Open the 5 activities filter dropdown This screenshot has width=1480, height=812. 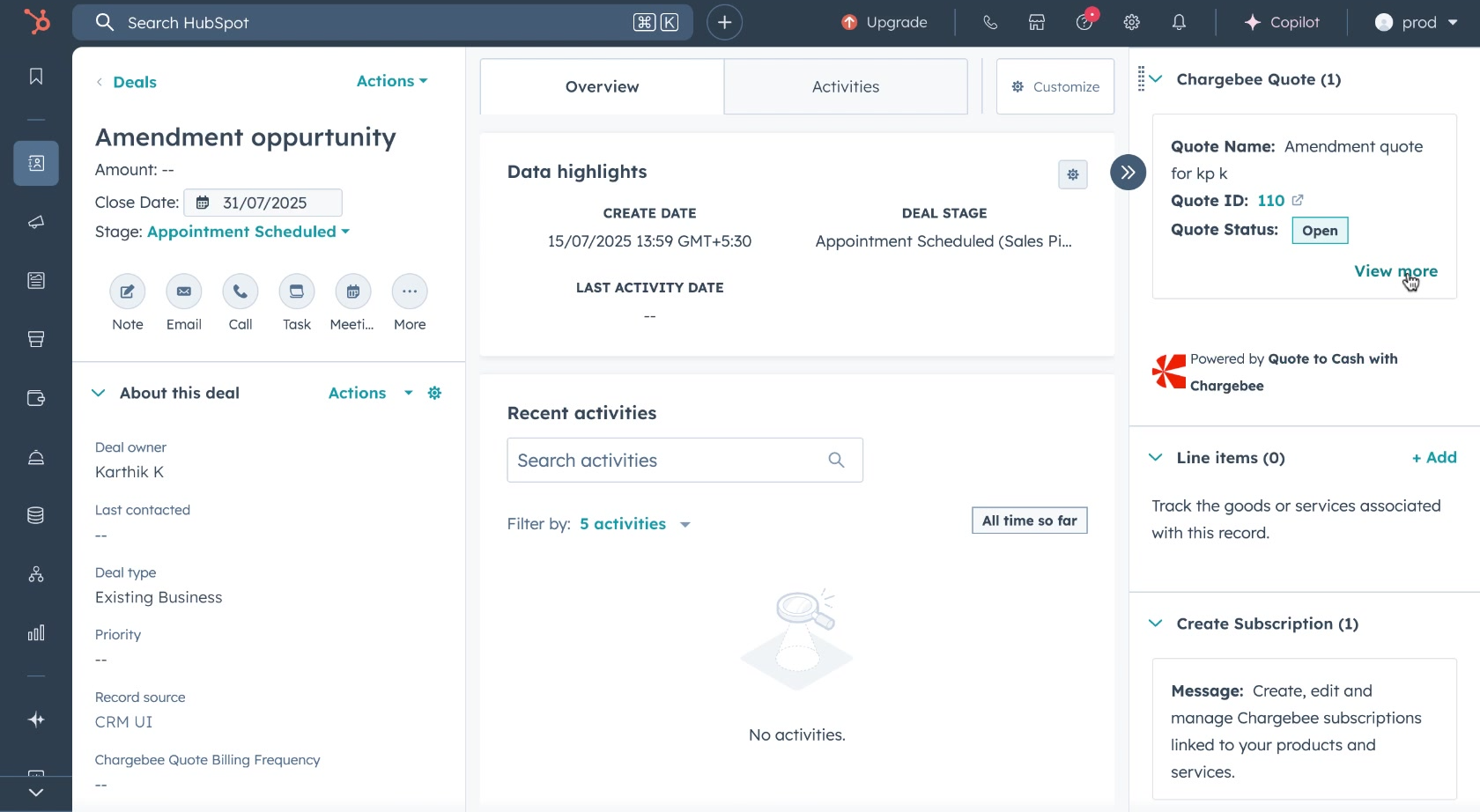634,524
